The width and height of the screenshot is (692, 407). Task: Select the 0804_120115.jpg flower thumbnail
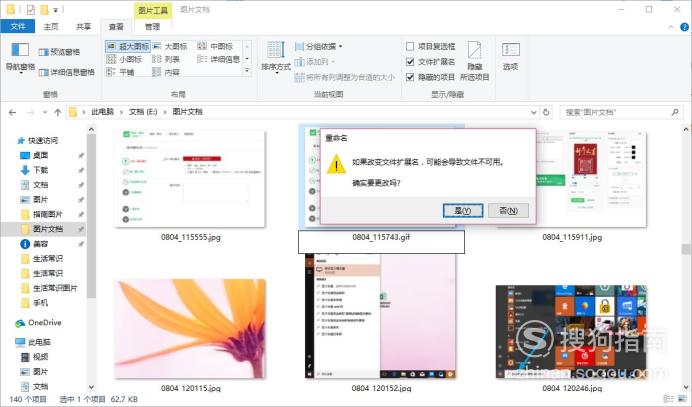click(190, 329)
